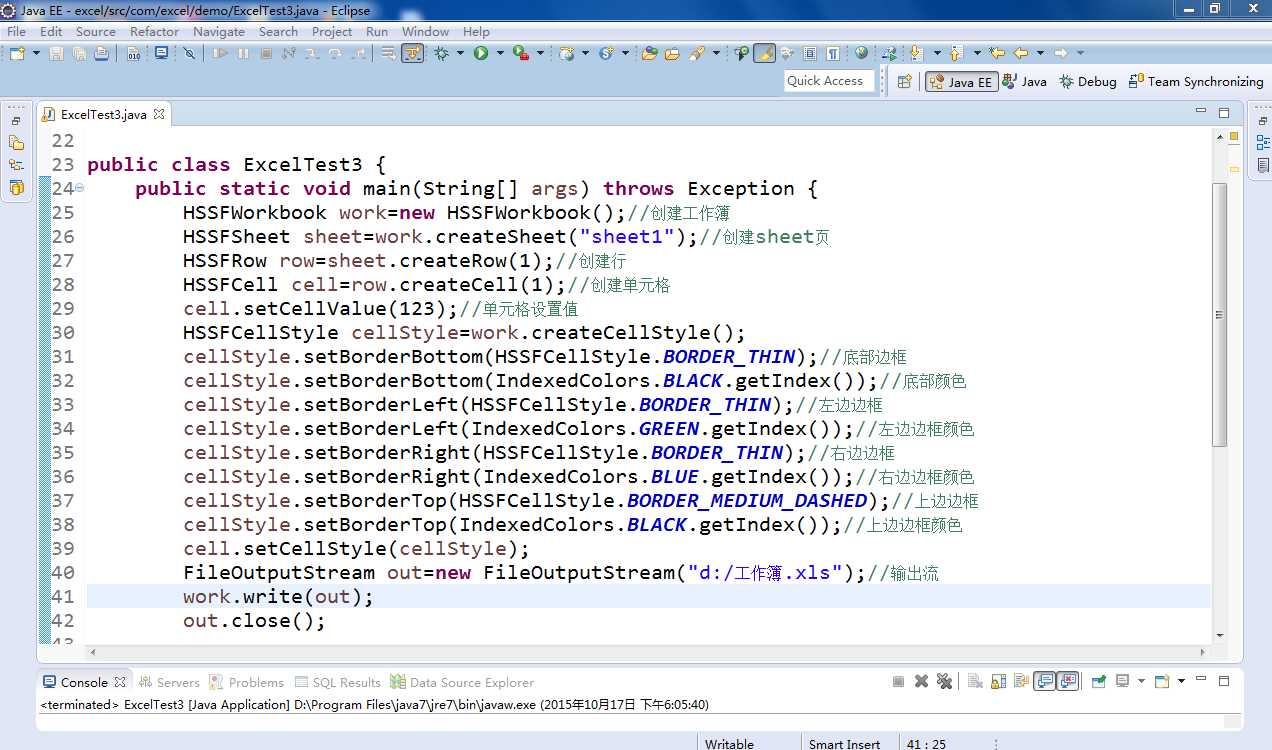Open the Window menu

pyautogui.click(x=425, y=31)
